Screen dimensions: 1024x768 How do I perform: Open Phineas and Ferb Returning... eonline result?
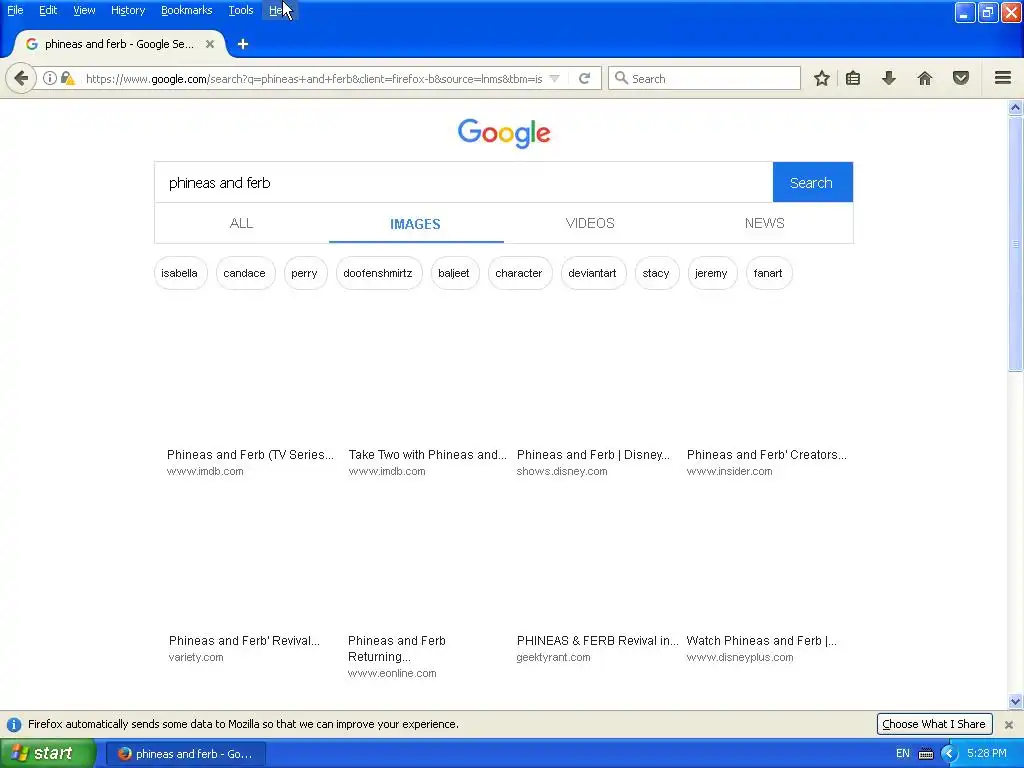pyautogui.click(x=397, y=648)
